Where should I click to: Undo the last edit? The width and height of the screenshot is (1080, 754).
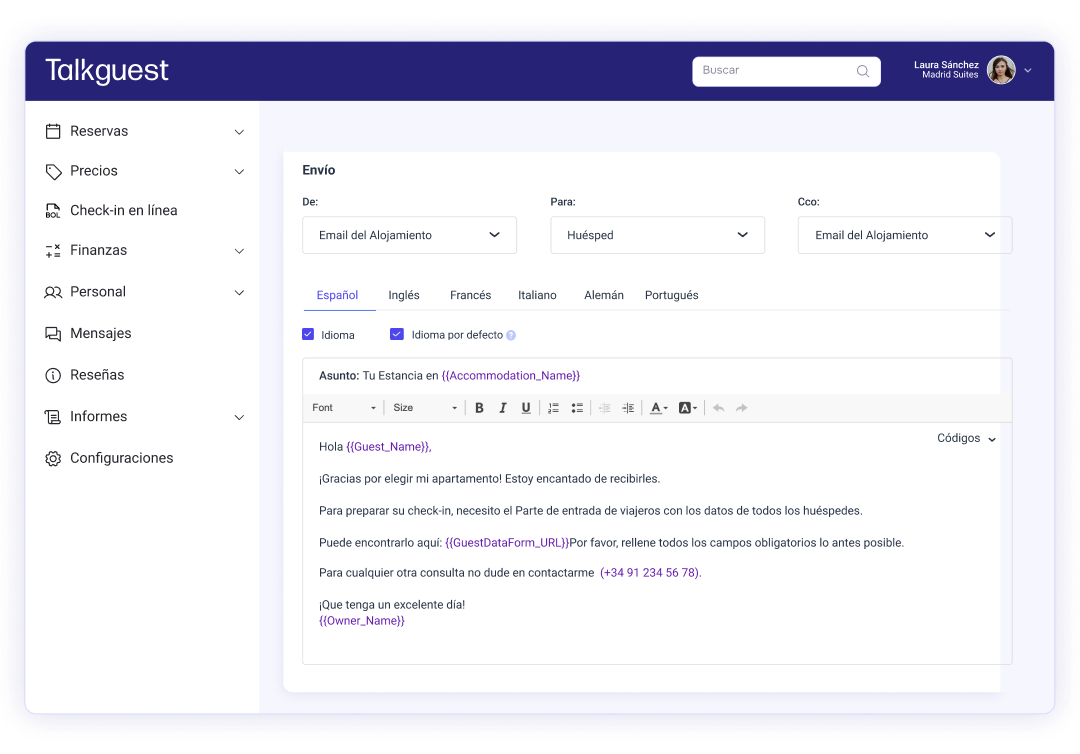(x=718, y=408)
